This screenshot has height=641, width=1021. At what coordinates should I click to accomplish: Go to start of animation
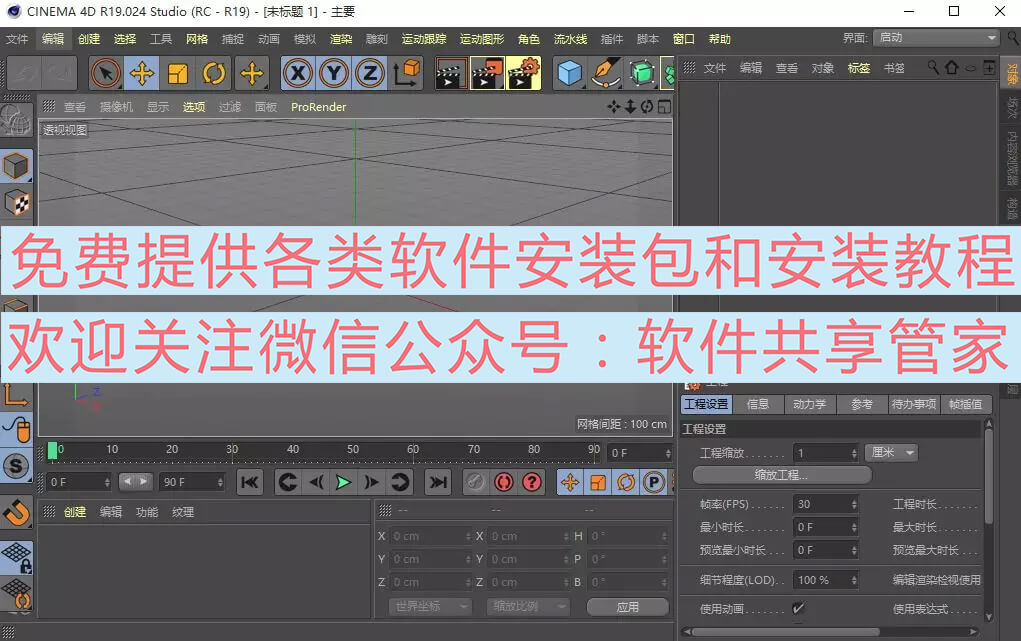249,482
